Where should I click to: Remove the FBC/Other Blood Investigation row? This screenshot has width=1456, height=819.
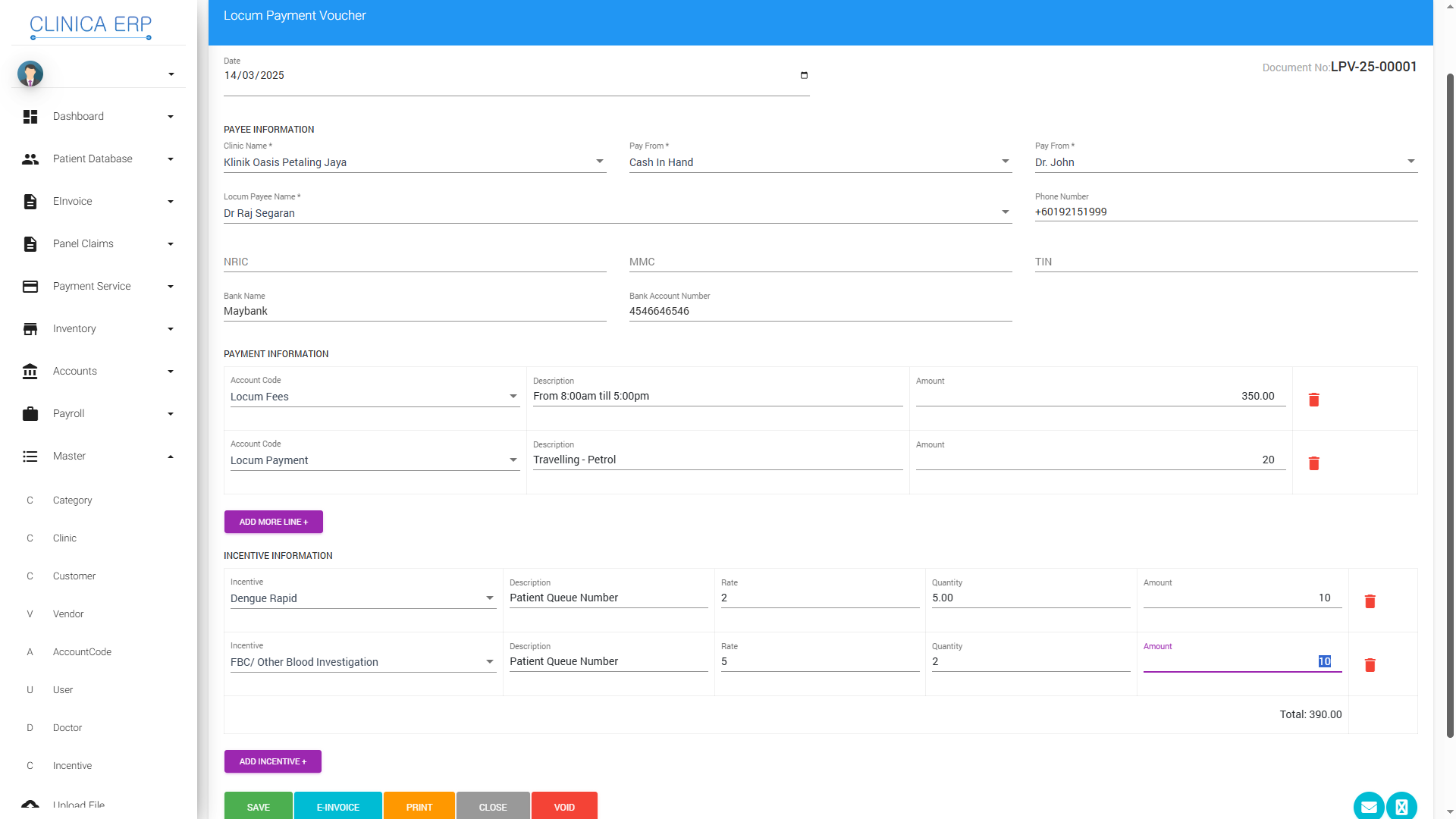click(x=1370, y=665)
